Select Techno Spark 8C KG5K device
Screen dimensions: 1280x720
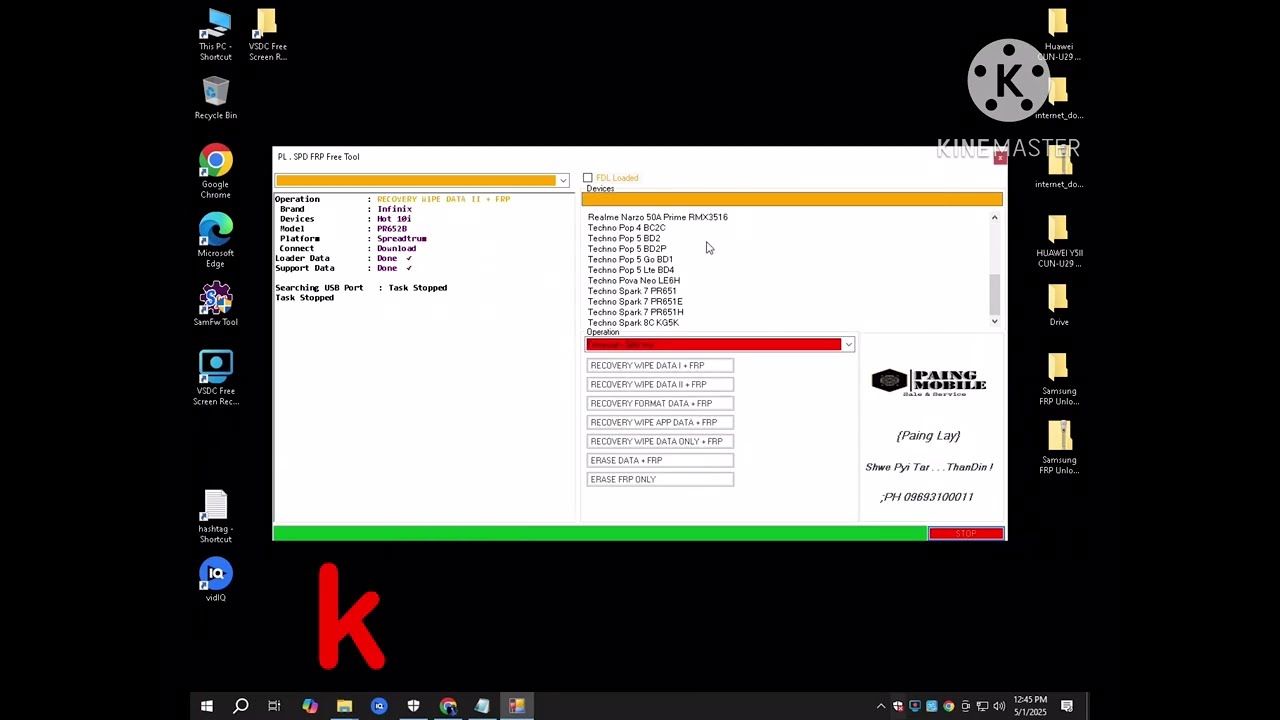633,323
